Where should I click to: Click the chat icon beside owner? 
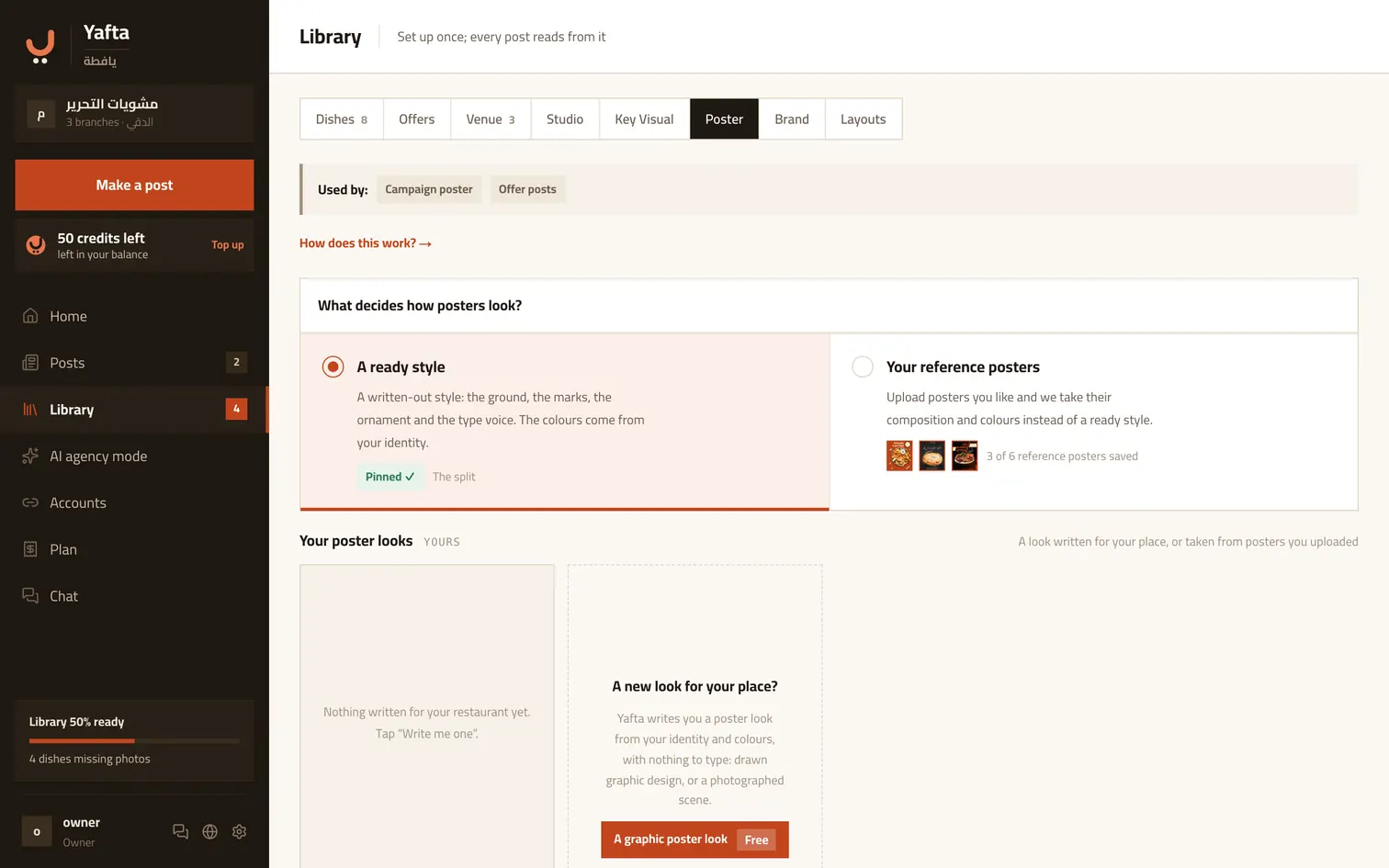point(181,831)
